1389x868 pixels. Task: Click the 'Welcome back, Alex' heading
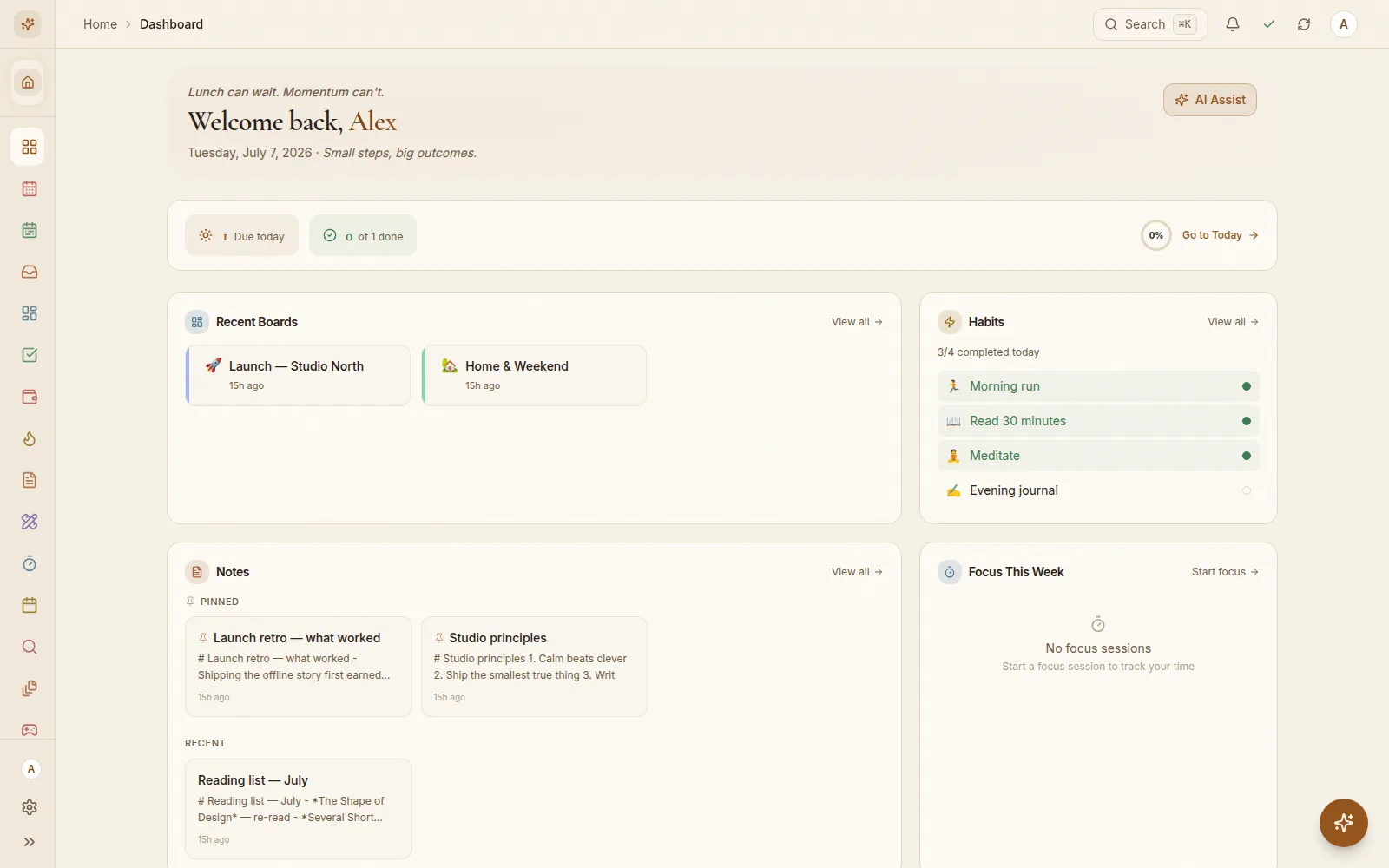tap(293, 122)
